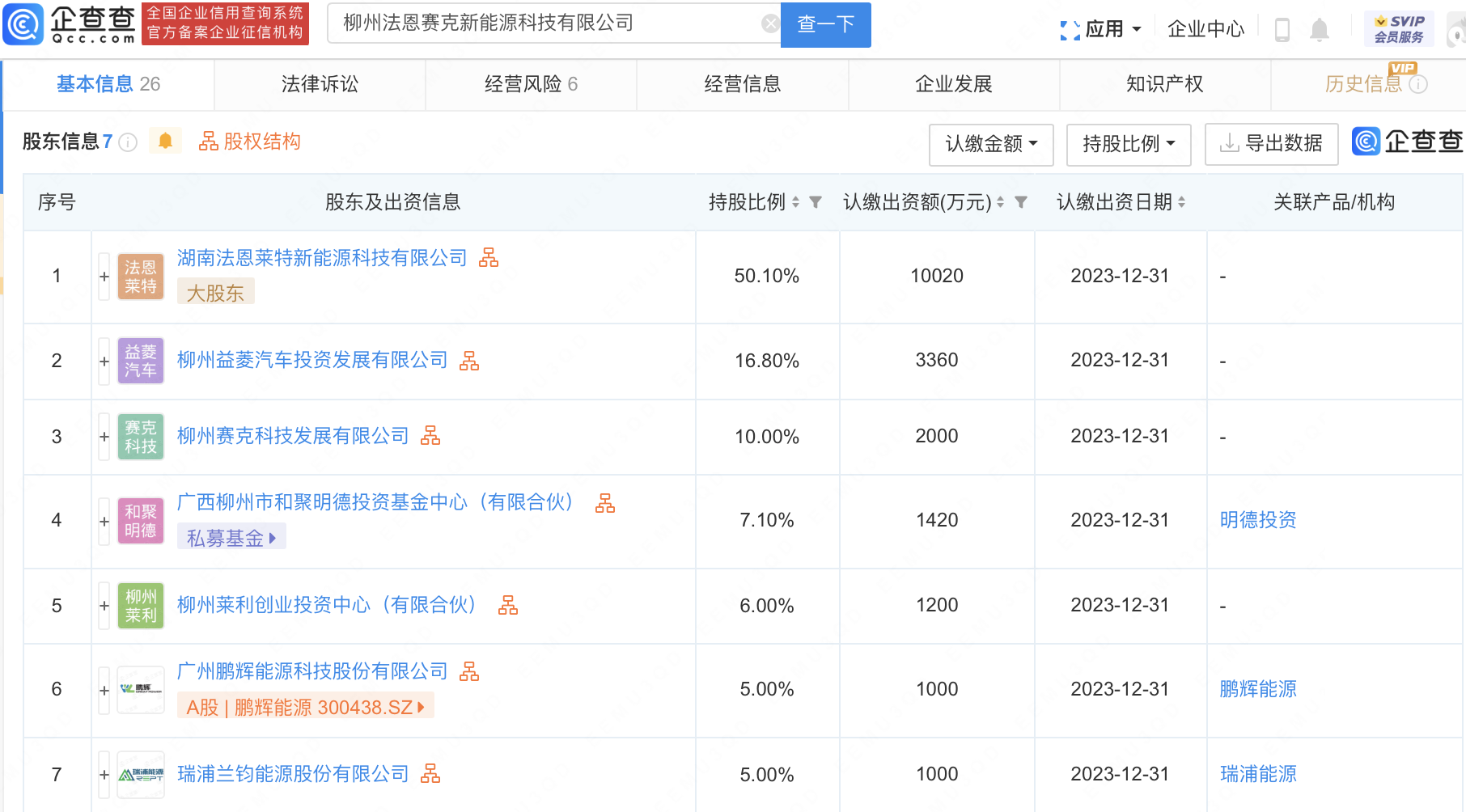Open equity structure icon for 湖南法恩莱特新能源科技有限公司
The height and width of the screenshot is (812, 1466).
click(x=489, y=258)
